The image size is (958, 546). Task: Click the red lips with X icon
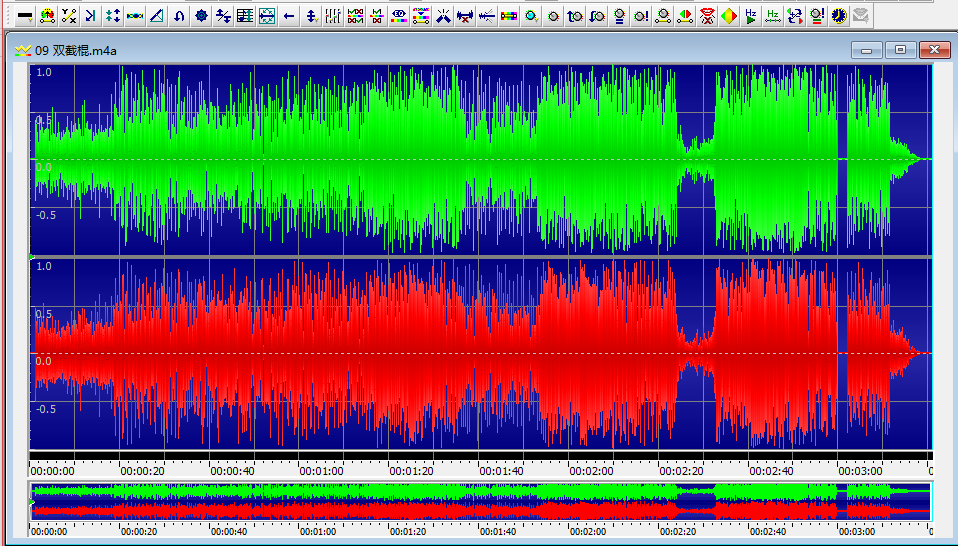click(x=707, y=16)
